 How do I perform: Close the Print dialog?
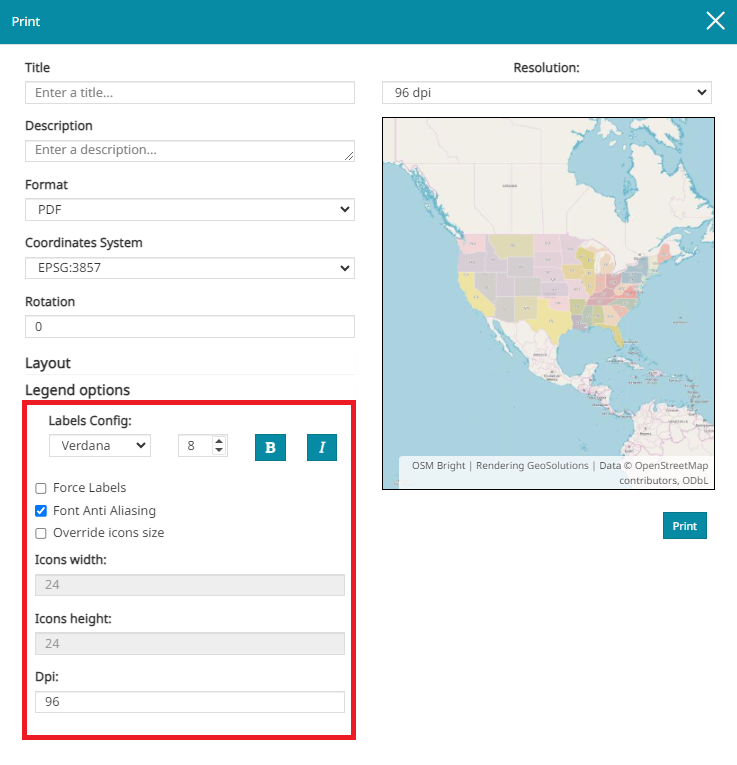[715, 21]
